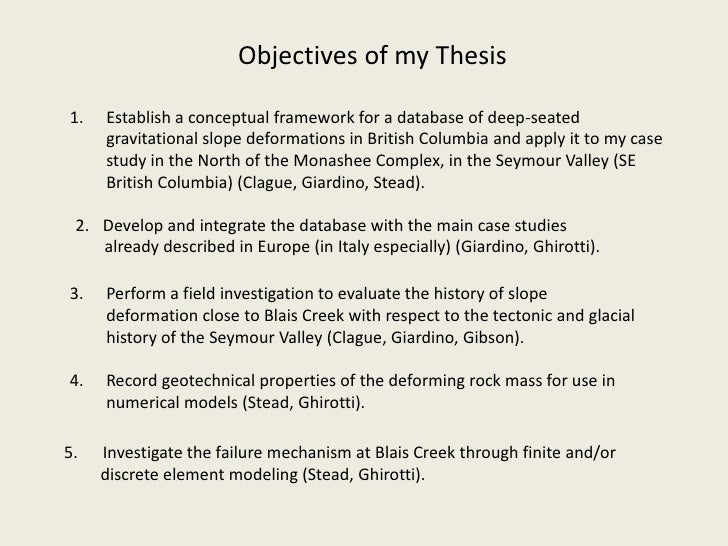Select list number 5 marker
Viewport: 728px width, 546px height.
71,452
